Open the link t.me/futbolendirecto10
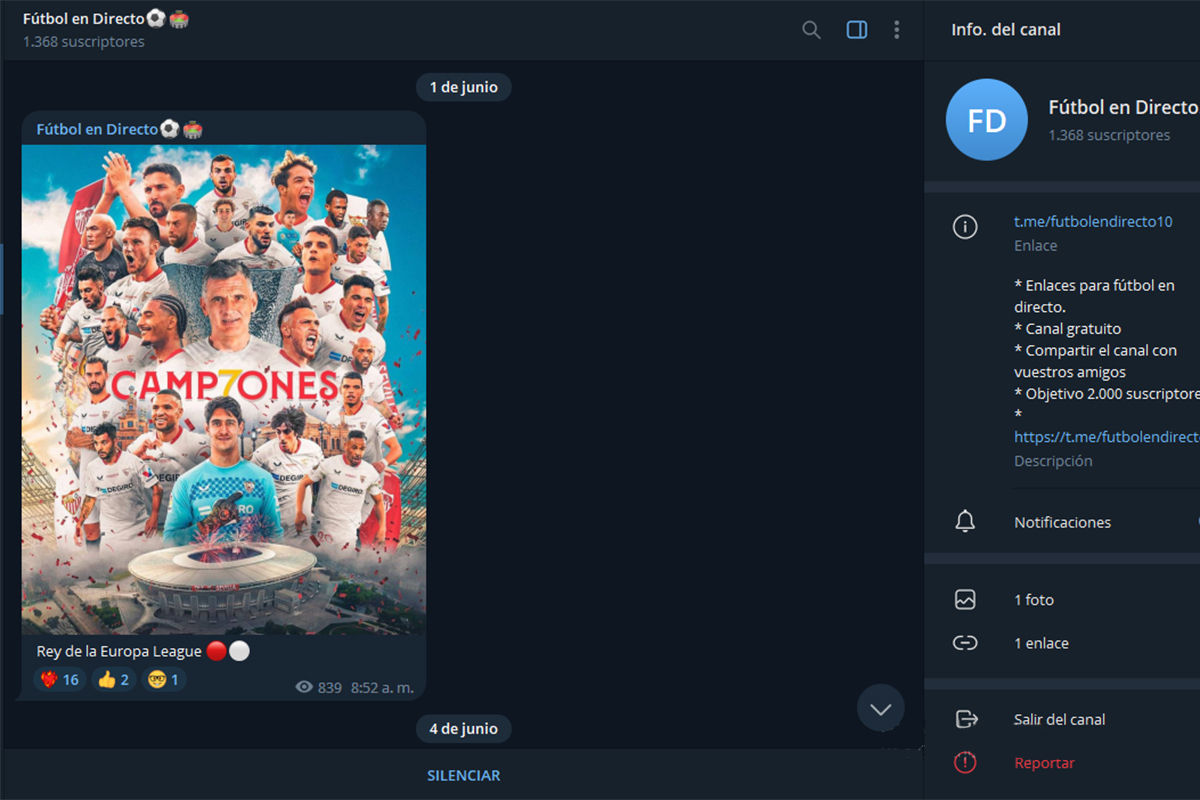 (1092, 221)
